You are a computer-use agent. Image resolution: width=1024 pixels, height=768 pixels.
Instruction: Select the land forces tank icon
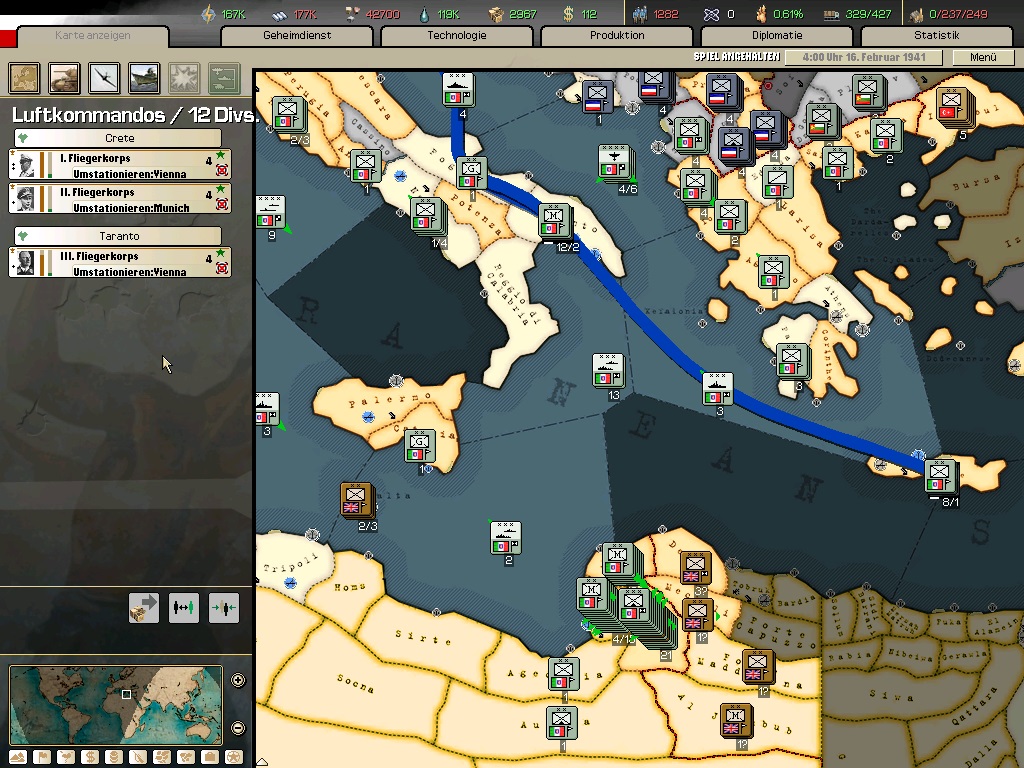coord(65,77)
